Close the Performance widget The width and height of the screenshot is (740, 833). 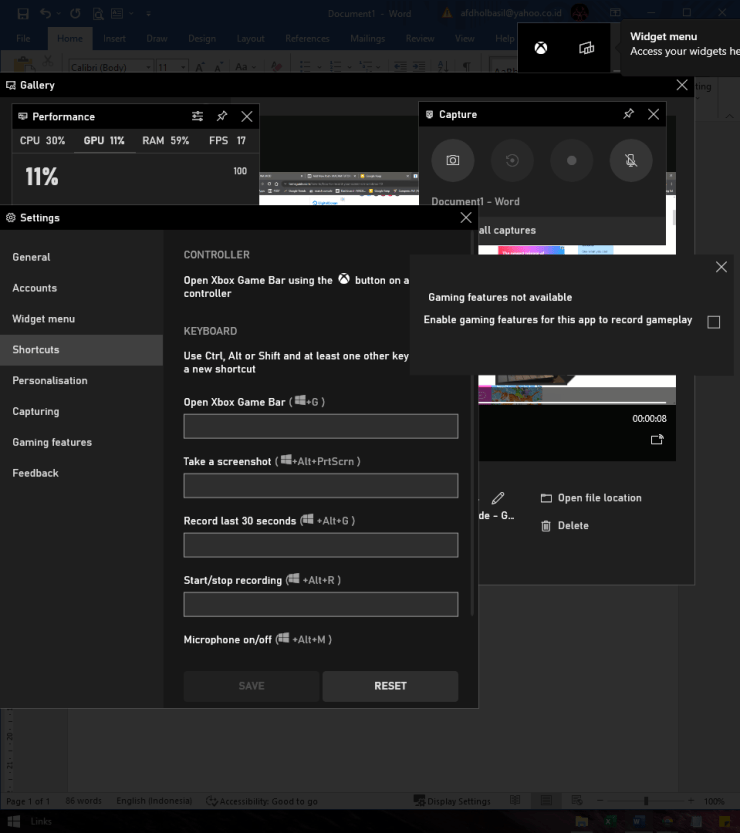coord(246,116)
